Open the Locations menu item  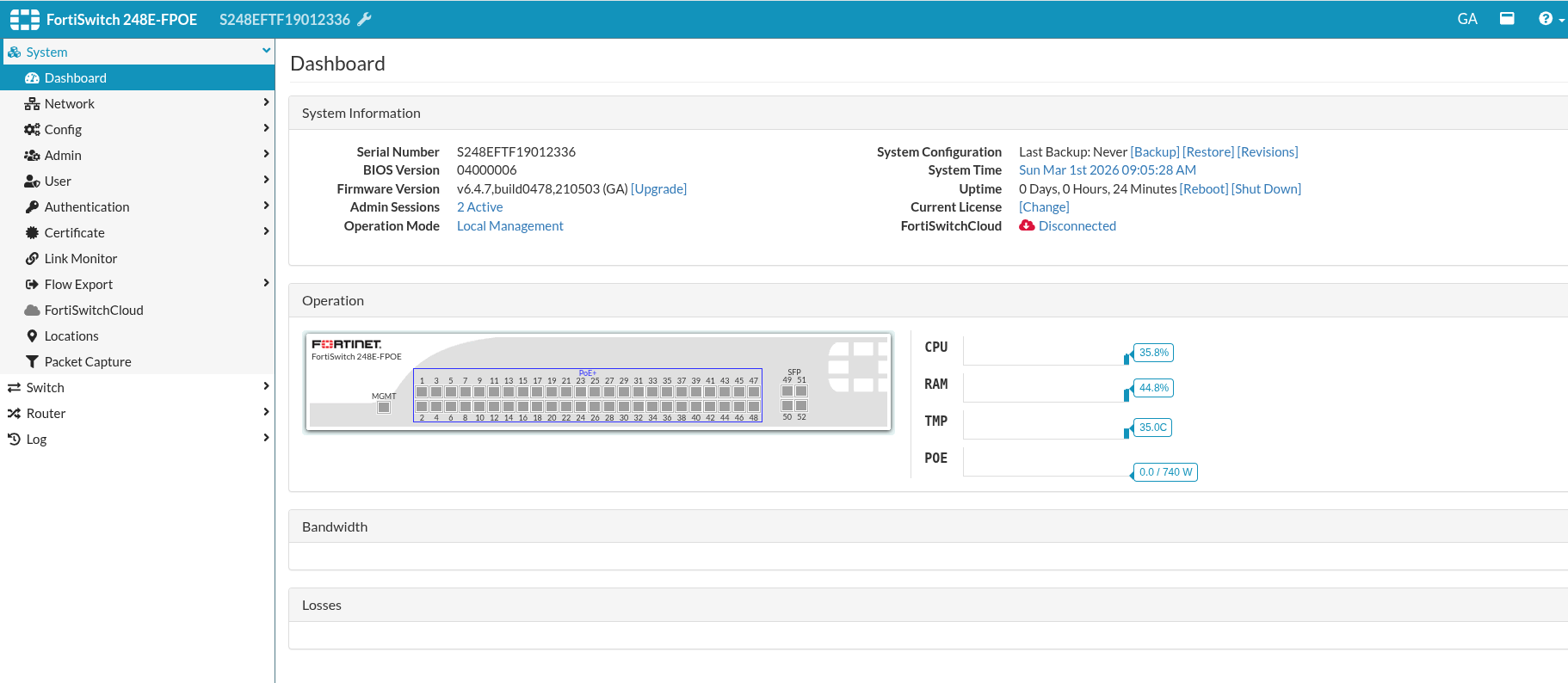pos(138,335)
